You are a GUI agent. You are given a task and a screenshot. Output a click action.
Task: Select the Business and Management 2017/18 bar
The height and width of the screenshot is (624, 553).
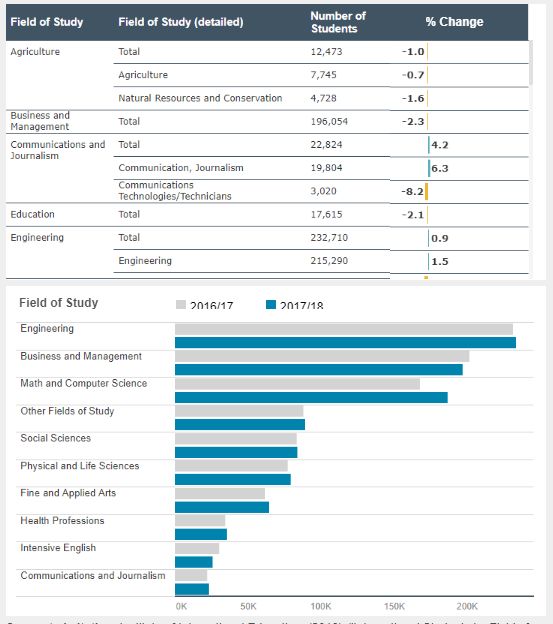[x=319, y=370]
